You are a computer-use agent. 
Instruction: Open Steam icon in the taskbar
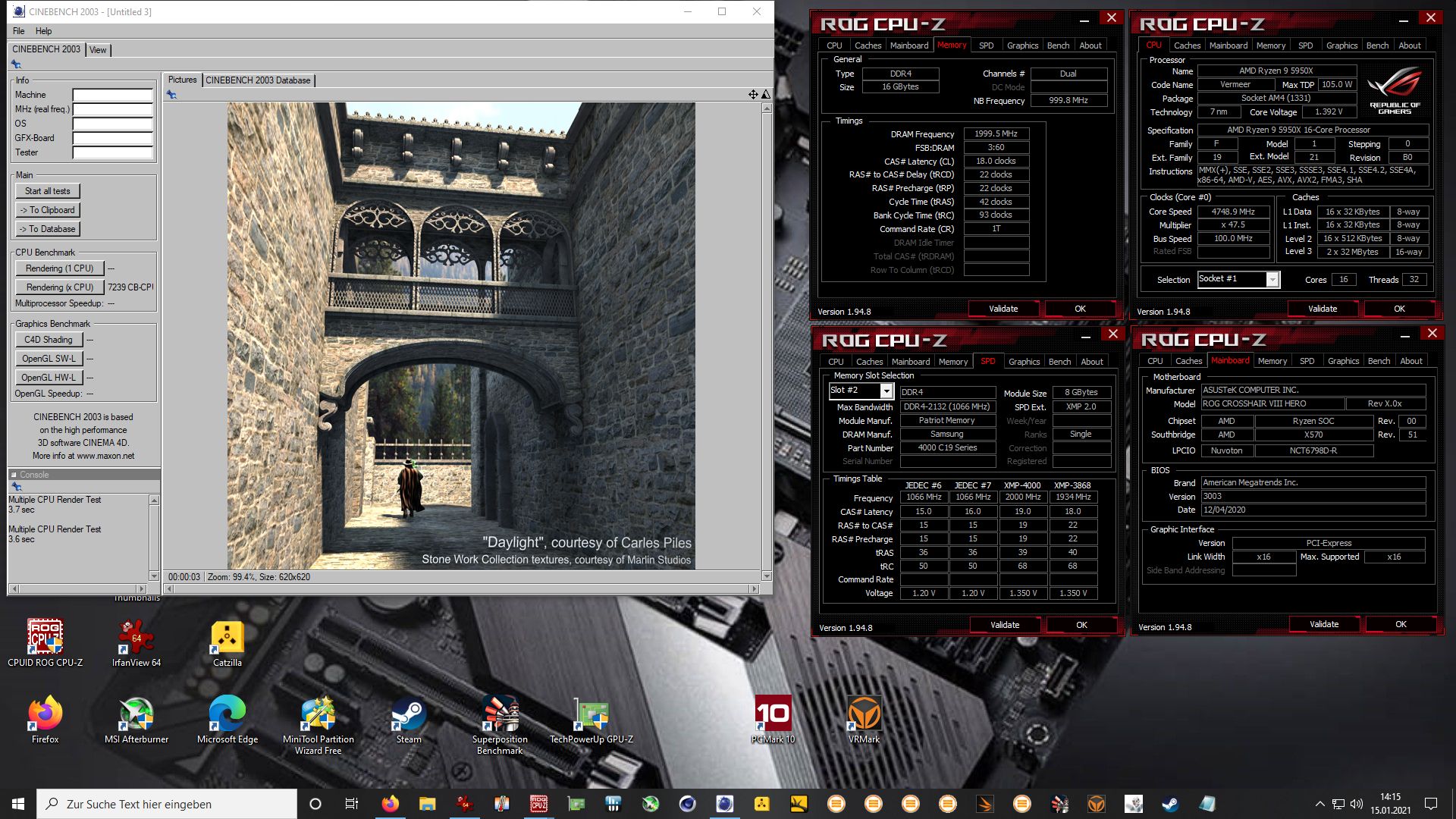click(1170, 804)
